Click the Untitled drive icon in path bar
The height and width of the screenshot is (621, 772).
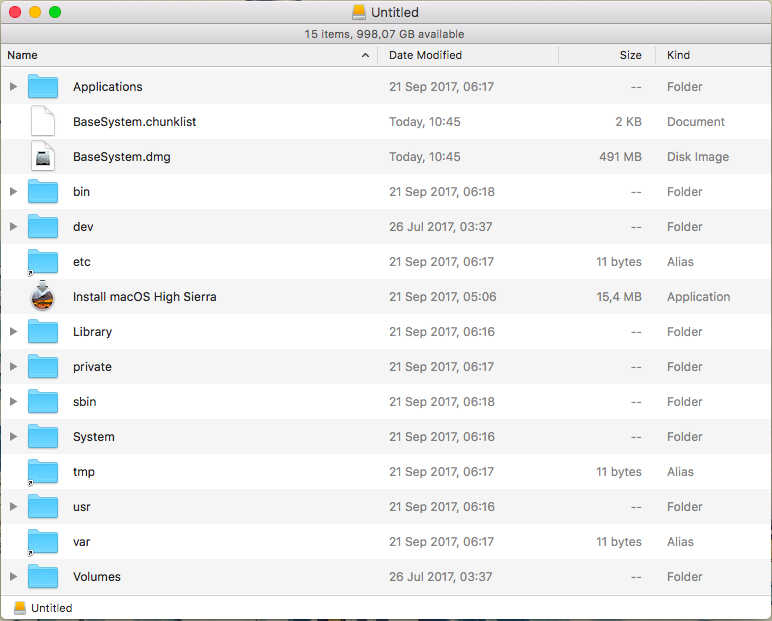[x=20, y=608]
